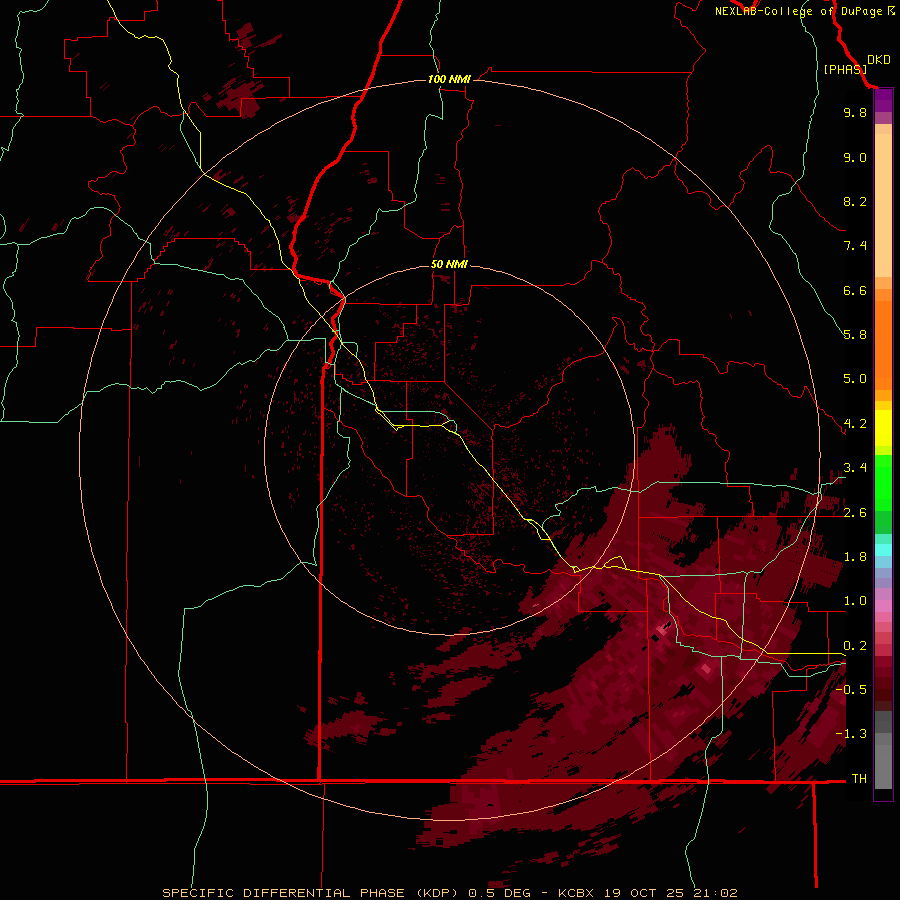Click the 9.8 scale value
This screenshot has height=900, width=900.
point(855,112)
